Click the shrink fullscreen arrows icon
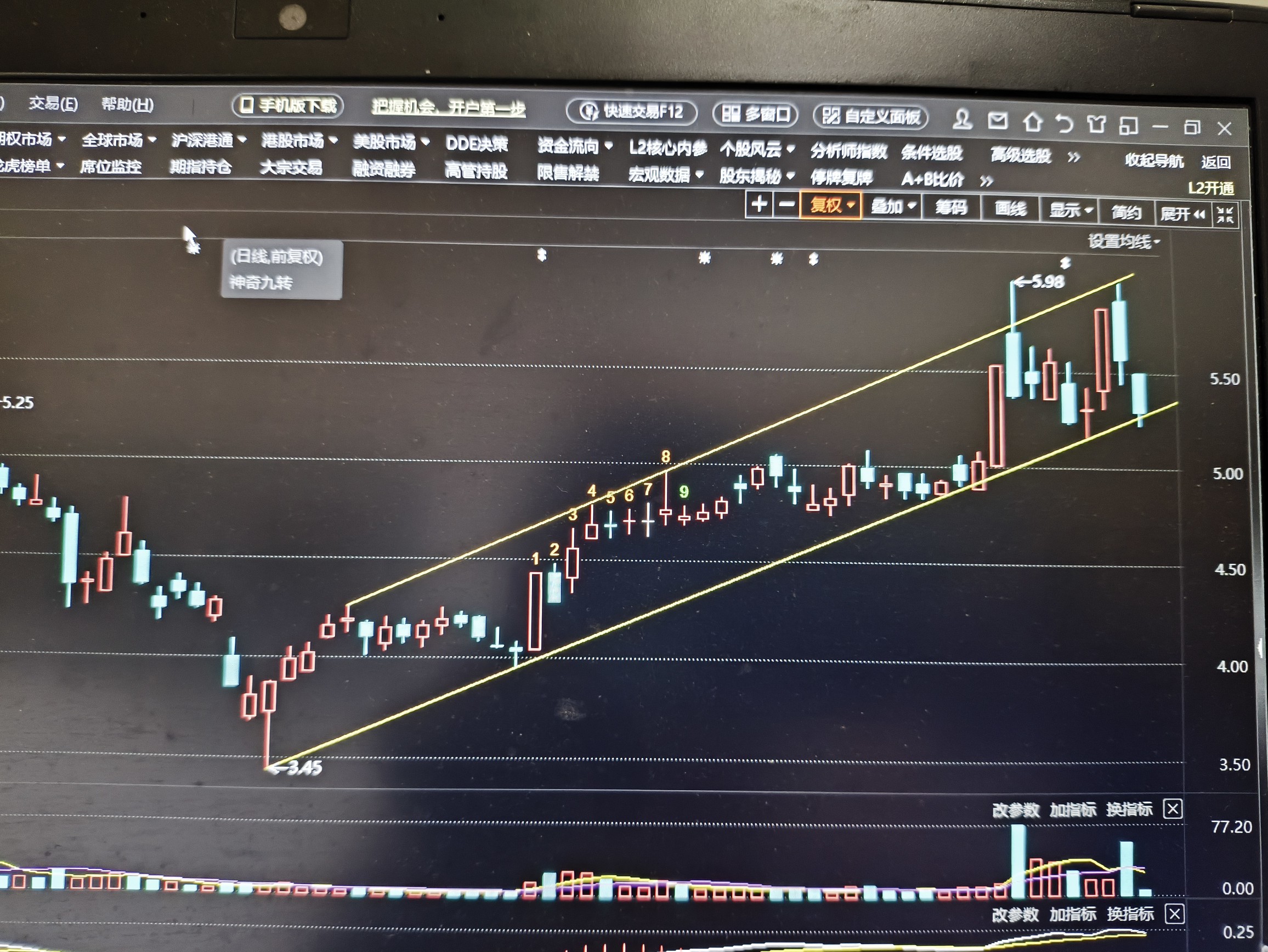Viewport: 1268px width, 952px height. (x=1225, y=214)
